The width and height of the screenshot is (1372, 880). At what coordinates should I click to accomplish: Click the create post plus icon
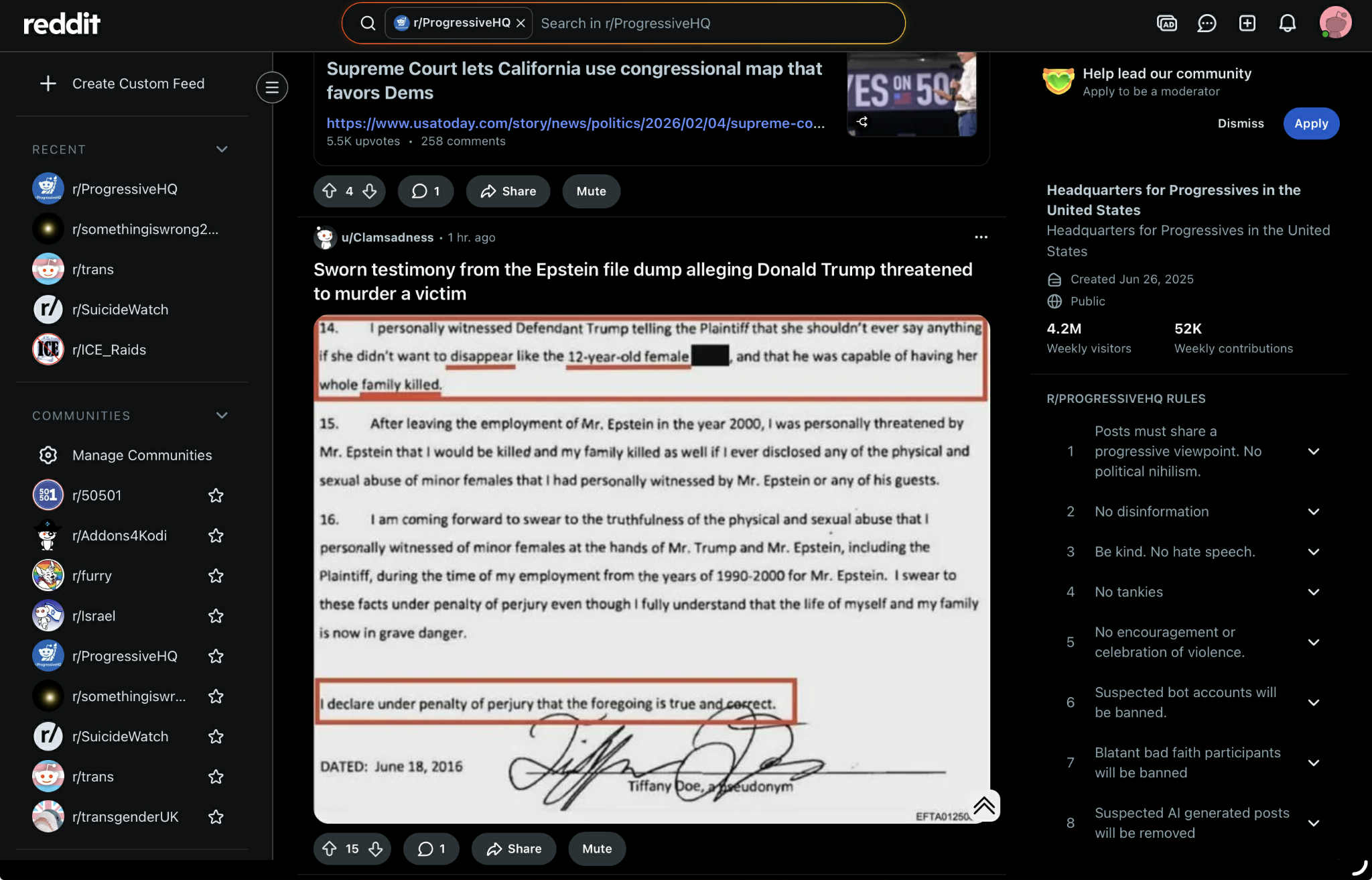point(1247,23)
